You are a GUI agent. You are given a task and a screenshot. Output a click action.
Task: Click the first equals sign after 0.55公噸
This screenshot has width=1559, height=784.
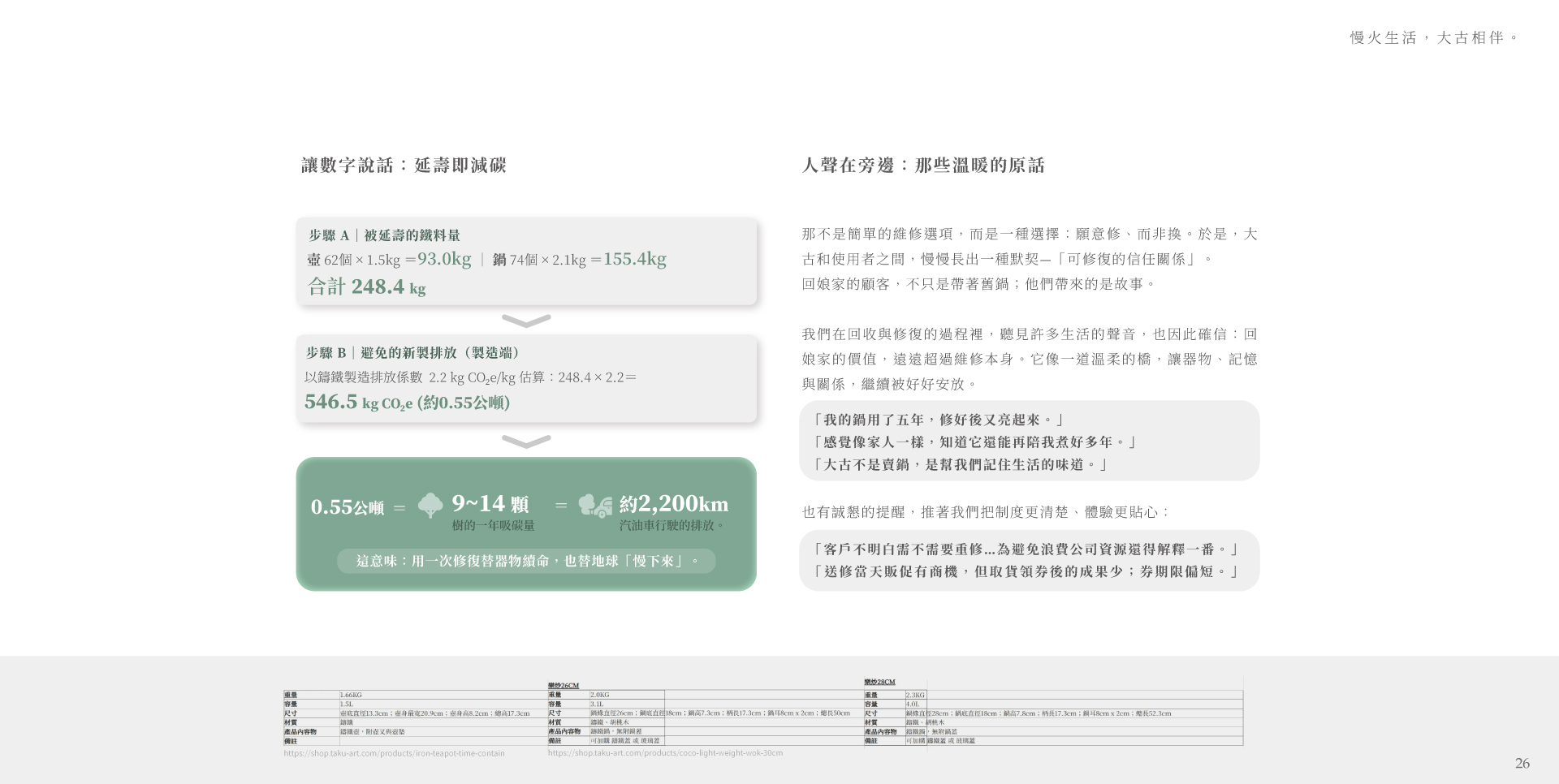tap(399, 508)
